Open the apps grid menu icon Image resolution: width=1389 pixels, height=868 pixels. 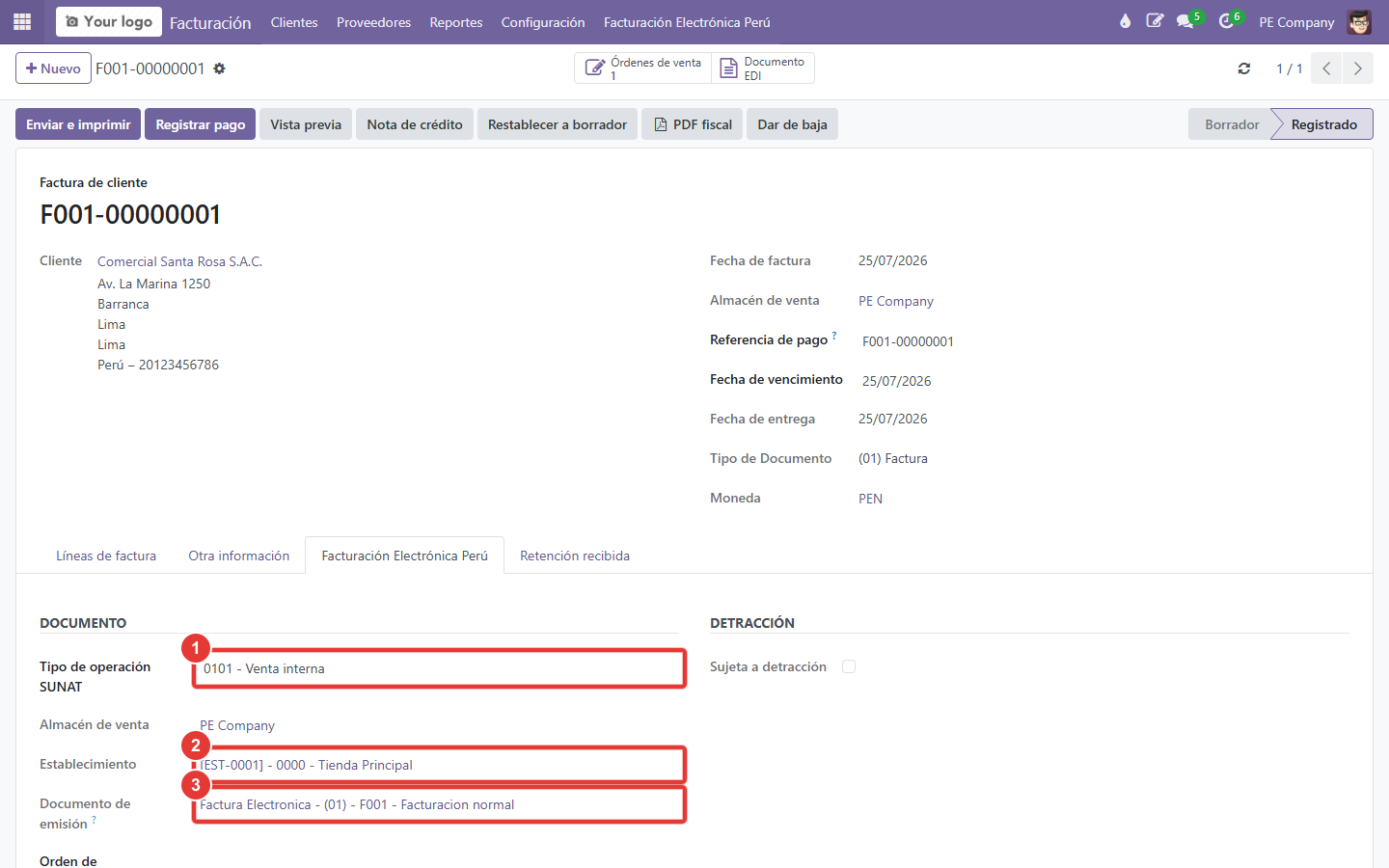point(22,21)
